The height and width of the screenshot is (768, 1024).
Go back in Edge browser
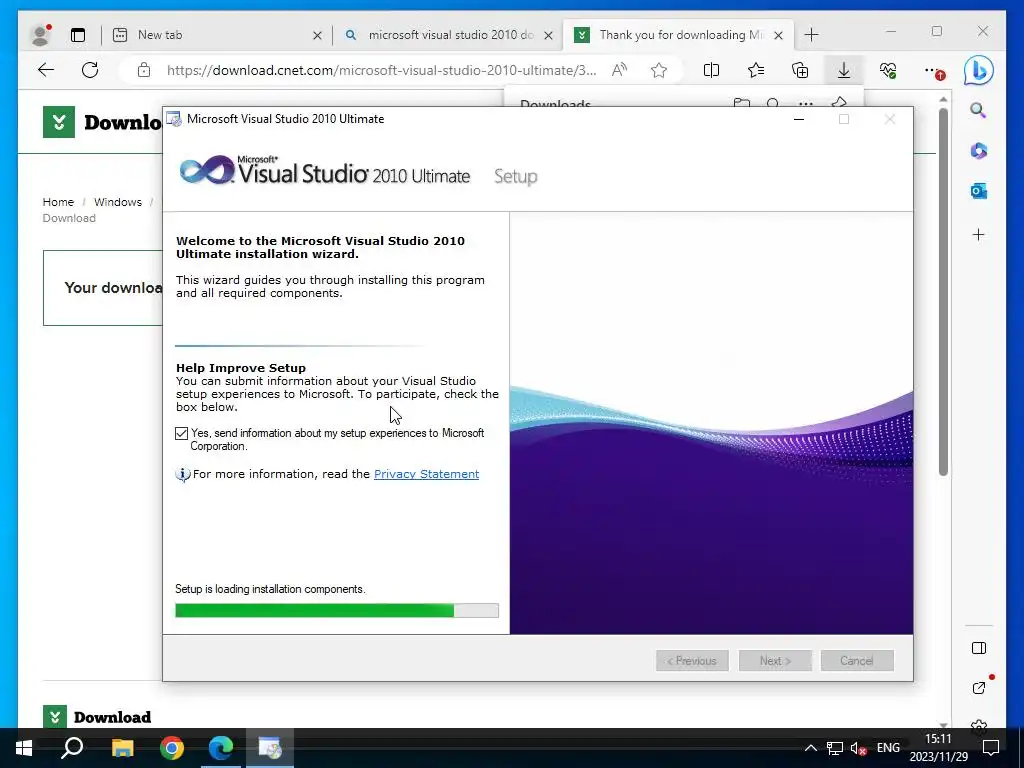[x=46, y=71]
